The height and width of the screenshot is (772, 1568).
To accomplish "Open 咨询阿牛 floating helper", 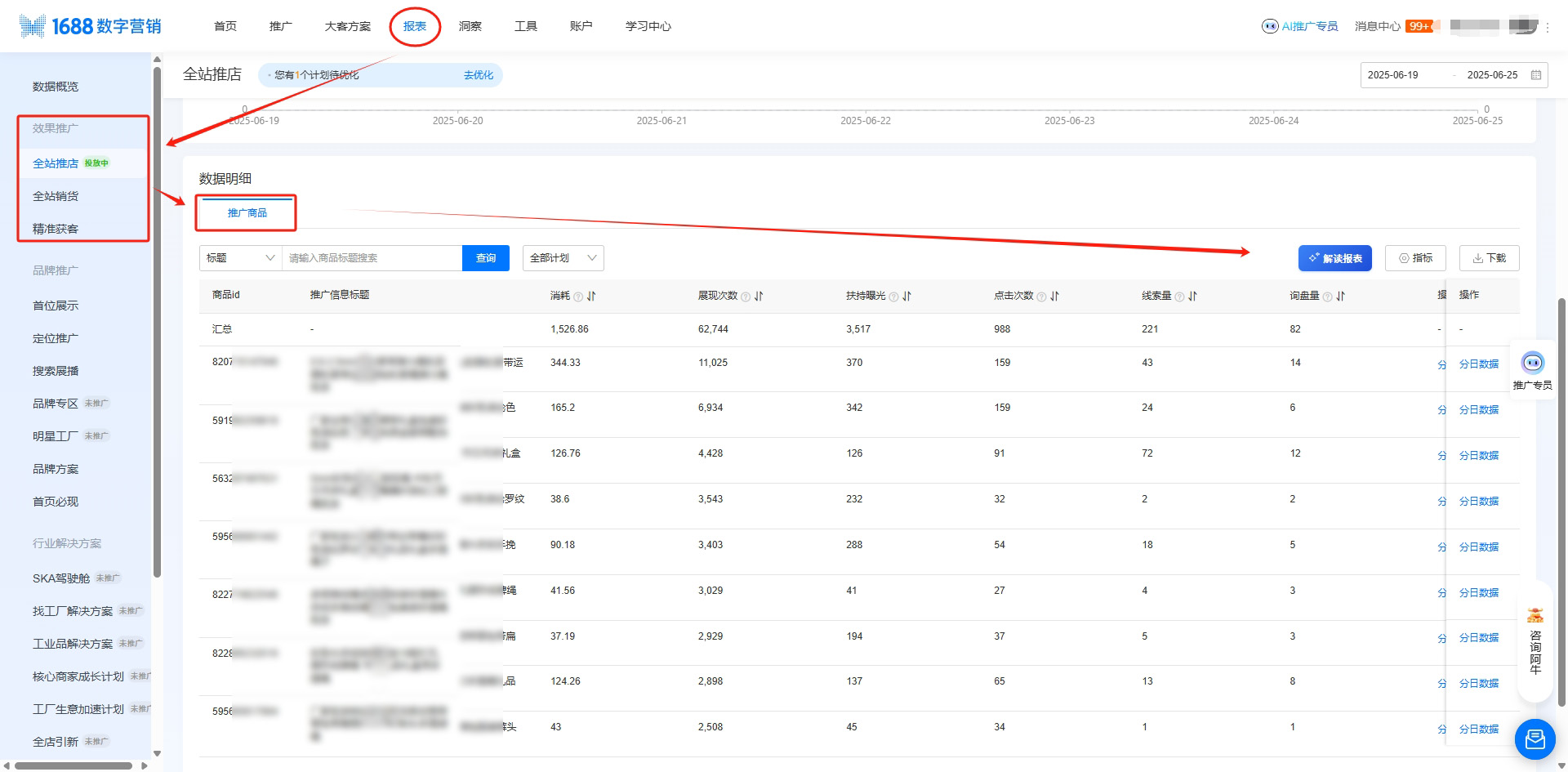I will click(1535, 642).
